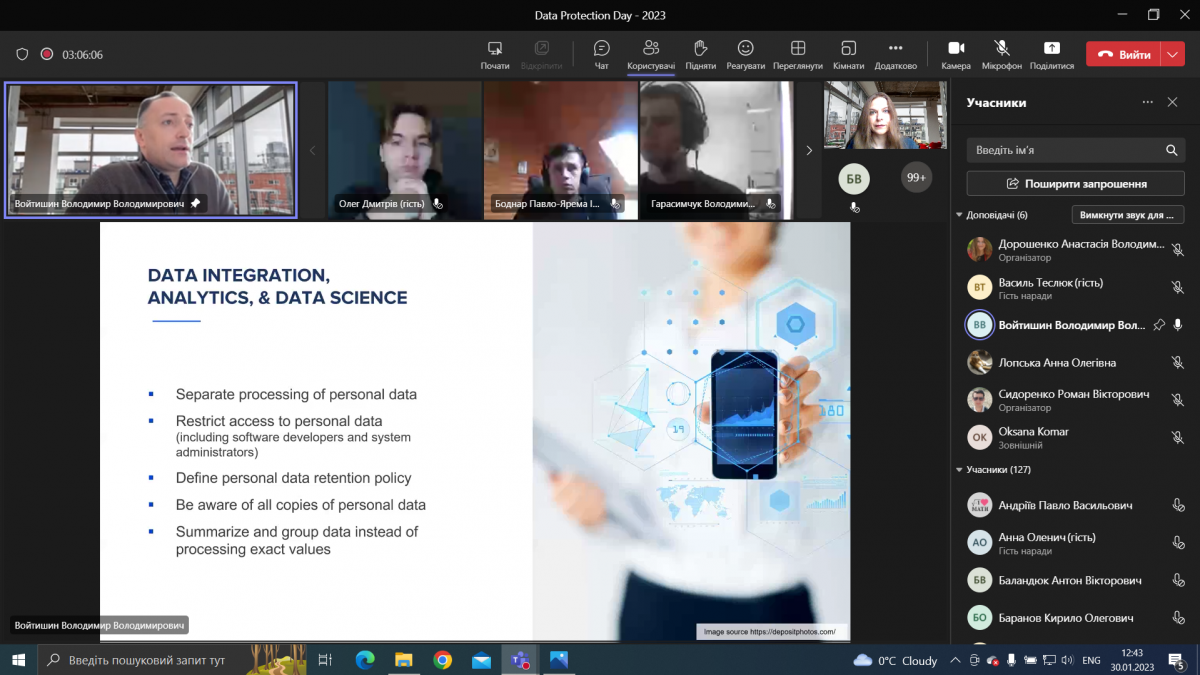
Task: Select Василь Теслюк (гість) participant
Action: click(x=1076, y=288)
